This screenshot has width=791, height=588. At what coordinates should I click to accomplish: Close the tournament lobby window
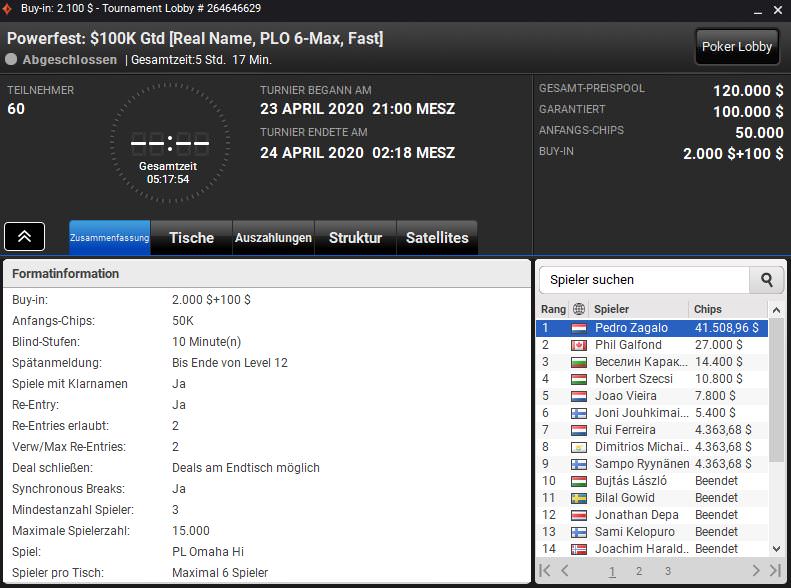(x=776, y=8)
